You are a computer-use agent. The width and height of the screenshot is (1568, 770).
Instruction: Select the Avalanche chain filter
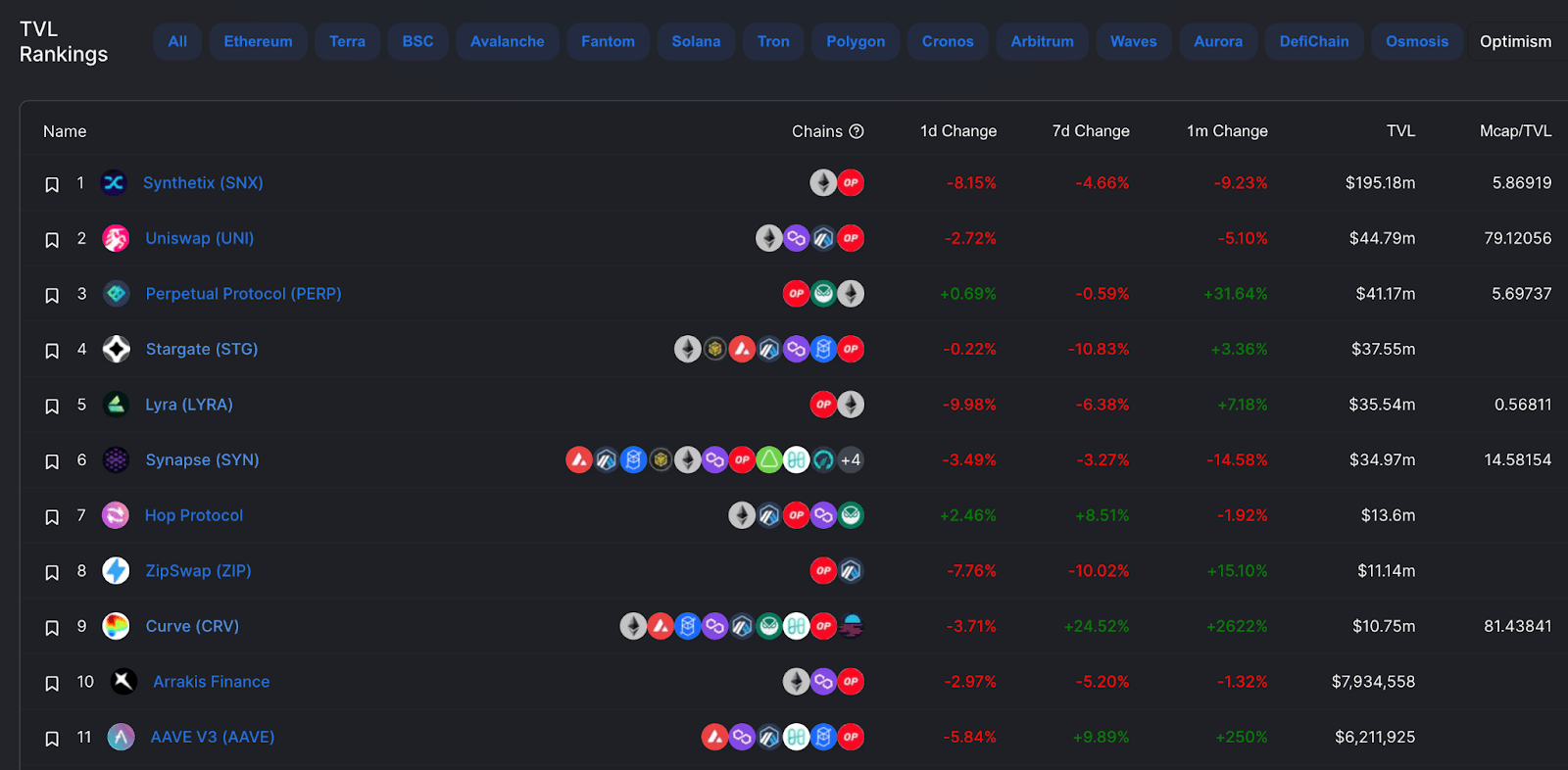click(507, 41)
